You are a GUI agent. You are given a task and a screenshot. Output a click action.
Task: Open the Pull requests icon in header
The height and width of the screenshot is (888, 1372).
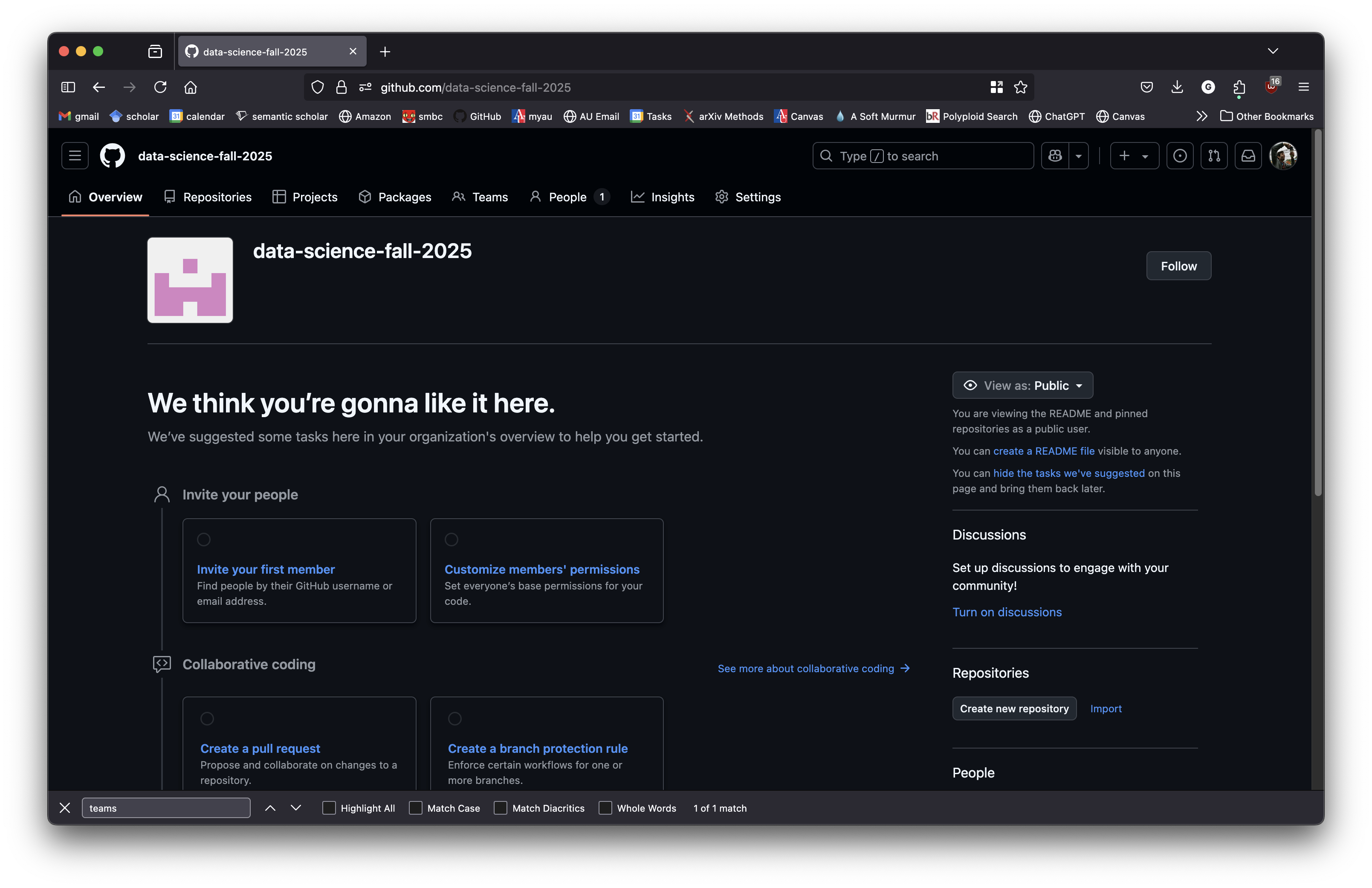[1214, 156]
